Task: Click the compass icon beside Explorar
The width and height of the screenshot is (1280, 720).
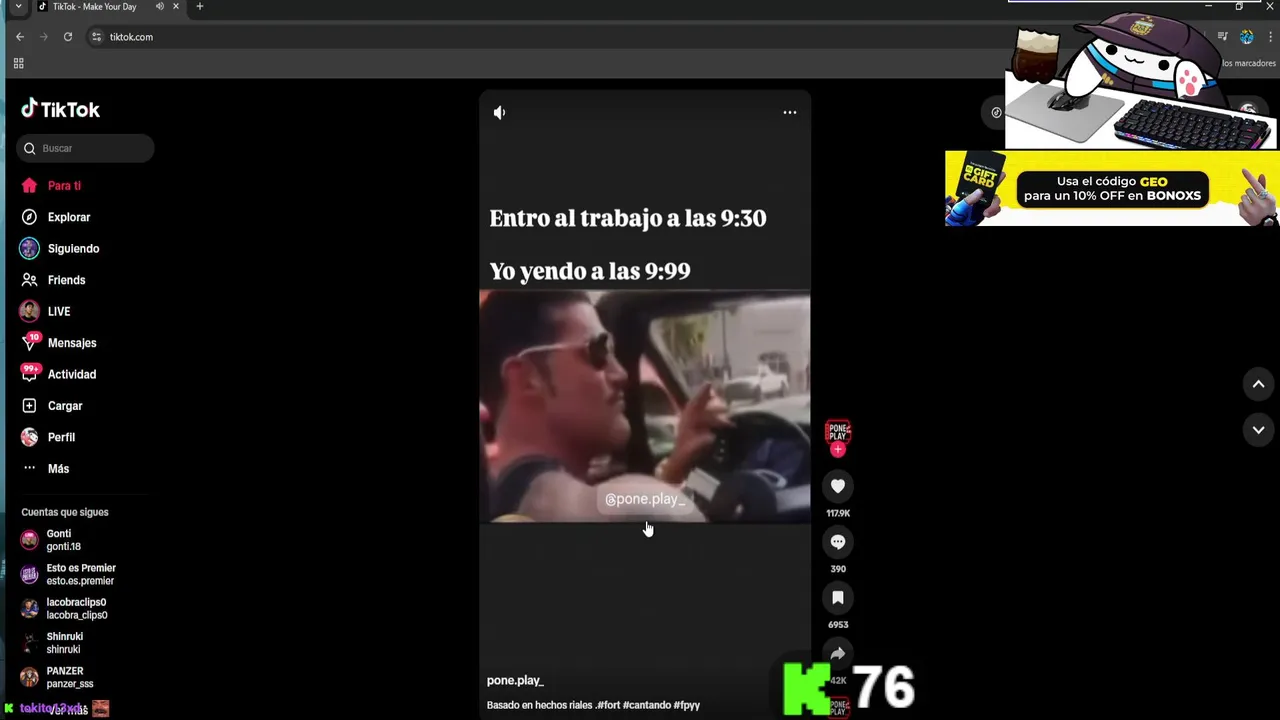Action: pyautogui.click(x=29, y=217)
